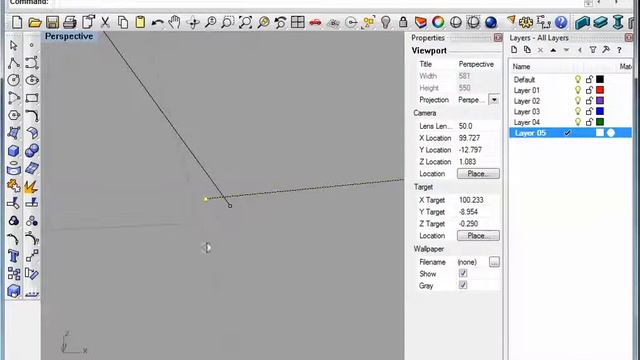Select the Rotate View tool
This screenshot has height=360, width=640.
point(193,22)
